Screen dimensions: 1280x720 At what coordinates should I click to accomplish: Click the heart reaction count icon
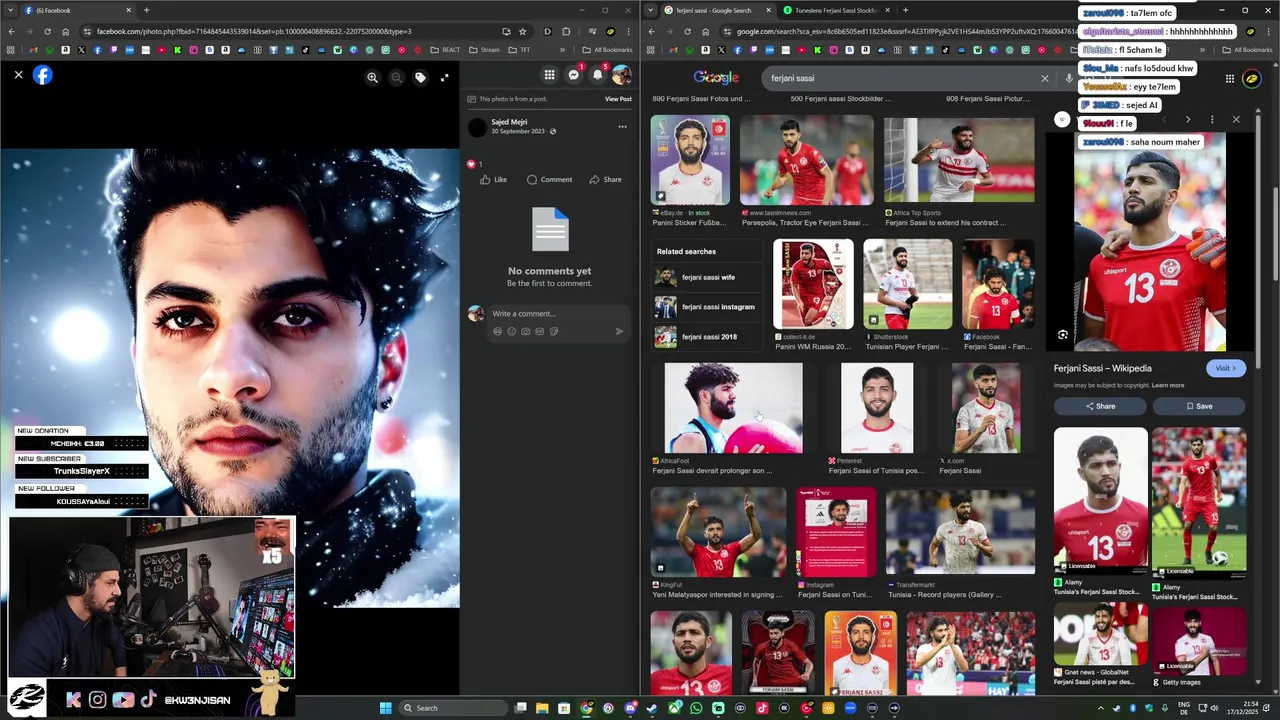[472, 164]
